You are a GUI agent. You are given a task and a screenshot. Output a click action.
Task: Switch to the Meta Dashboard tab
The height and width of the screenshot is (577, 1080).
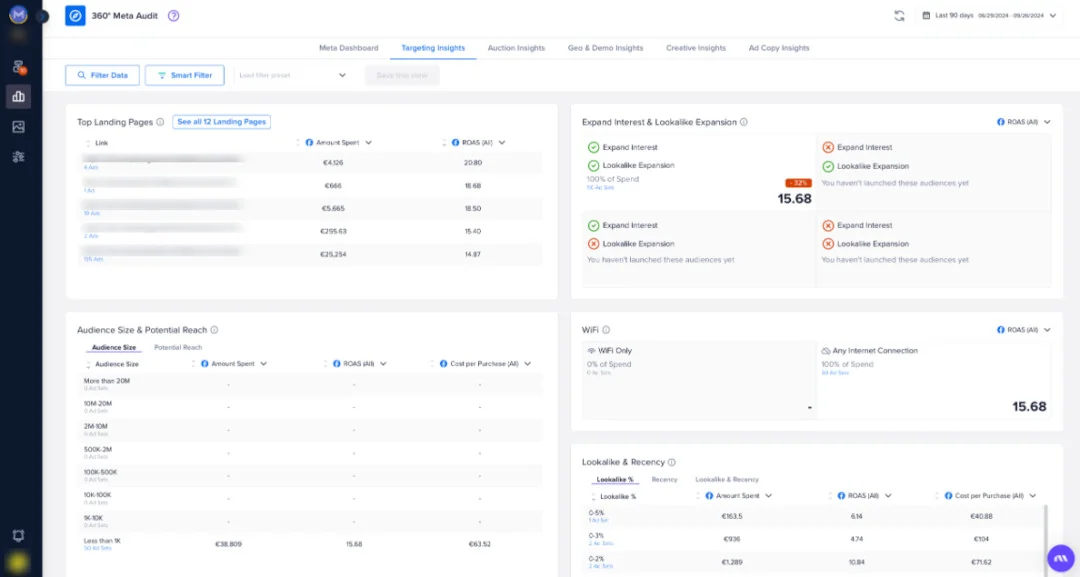click(349, 48)
